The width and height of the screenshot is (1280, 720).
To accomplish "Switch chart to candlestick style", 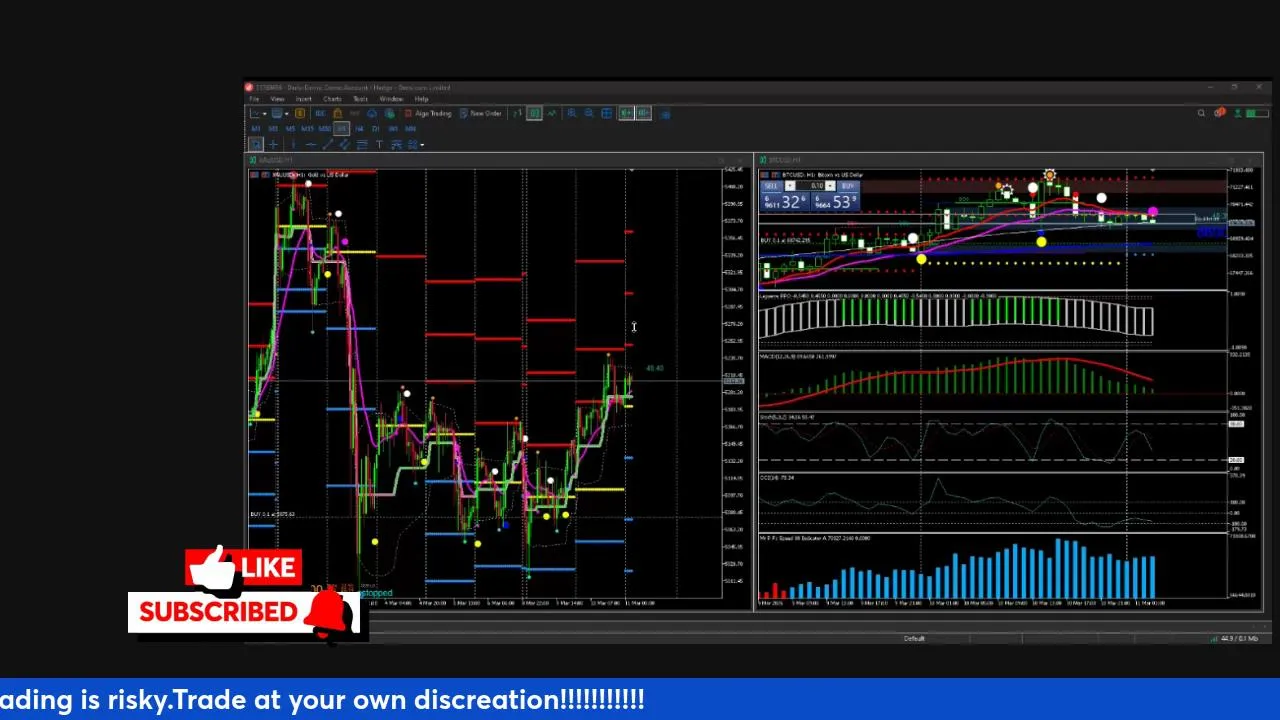I will [534, 113].
